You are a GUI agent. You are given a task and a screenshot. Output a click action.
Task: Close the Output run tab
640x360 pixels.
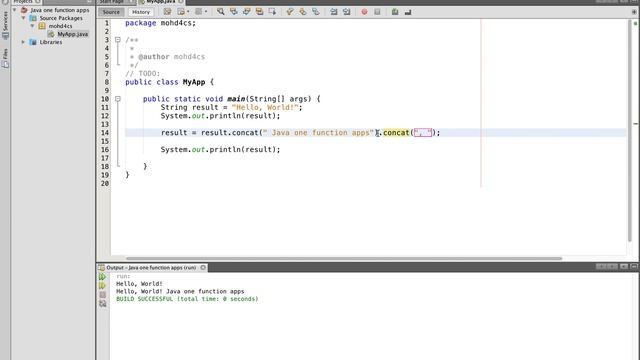203,268
